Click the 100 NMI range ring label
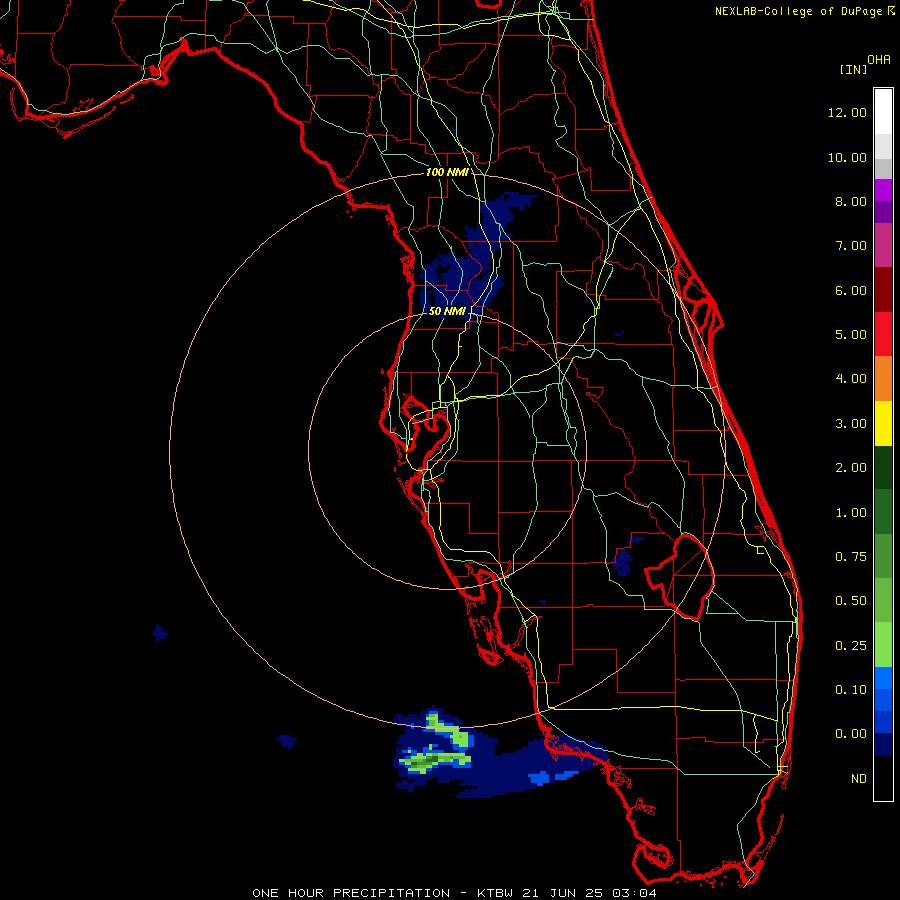Viewport: 900px width, 900px height. (447, 172)
